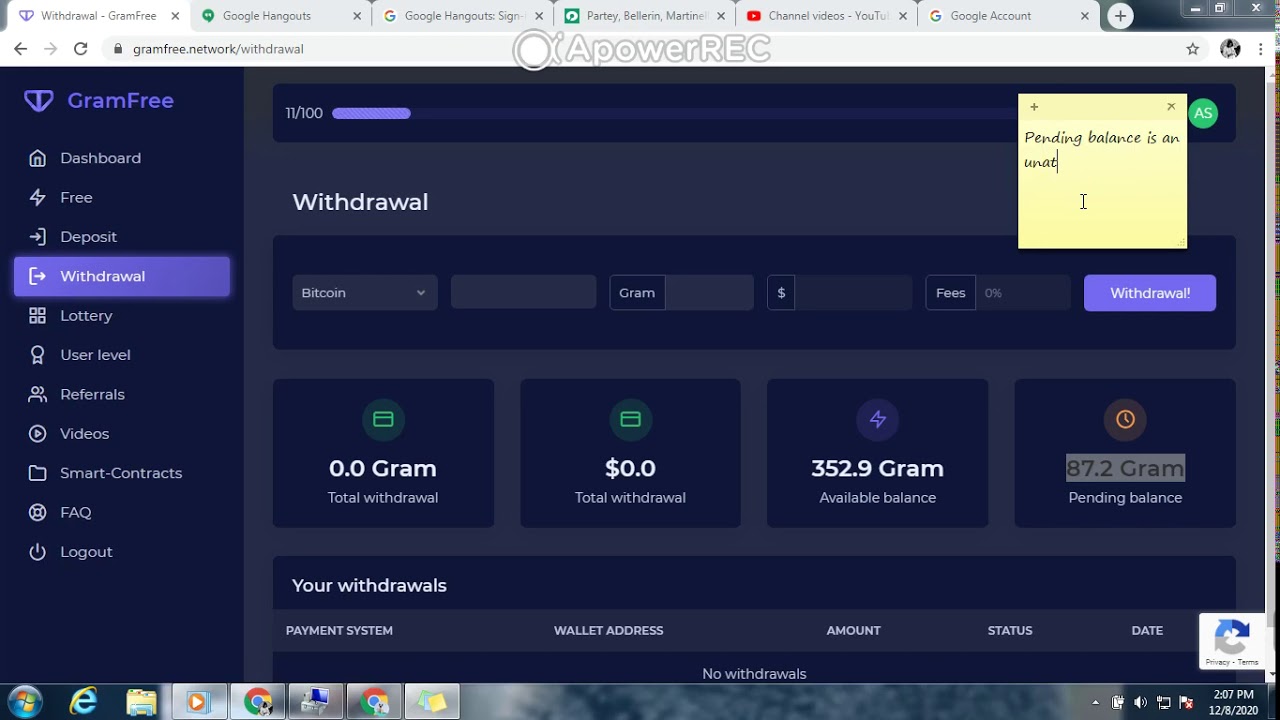The image size is (1280, 720).
Task: Select the Withdrawal sidebar item
Action: (122, 276)
